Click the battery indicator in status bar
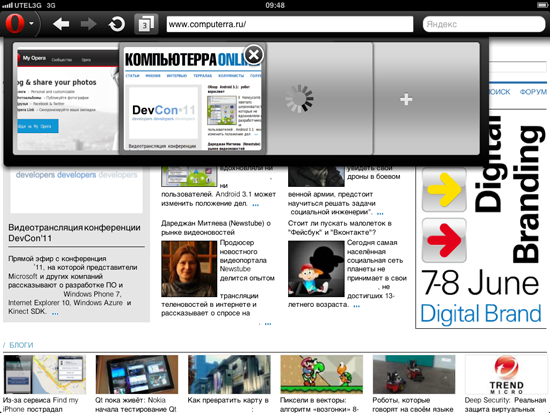Viewport: 550px width, 413px height. coord(542,5)
